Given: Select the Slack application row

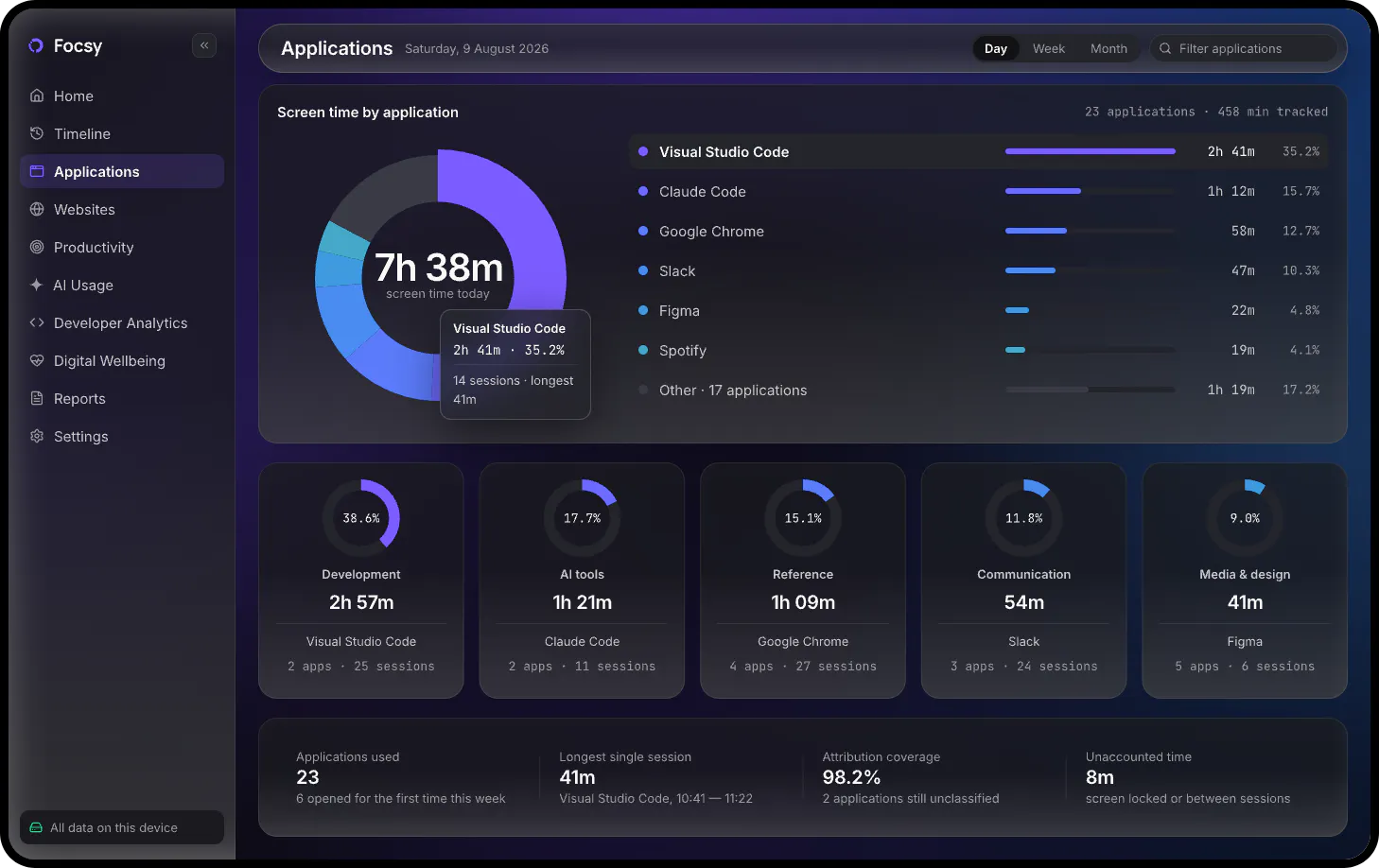Looking at the screenshot, I should coord(979,270).
